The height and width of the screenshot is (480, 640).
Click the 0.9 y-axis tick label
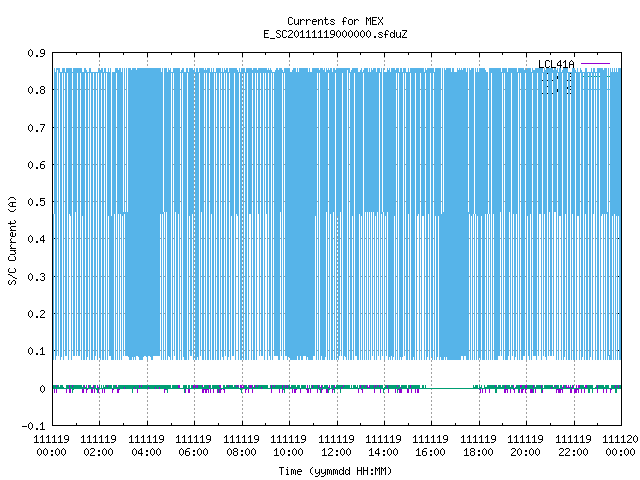pyautogui.click(x=36, y=53)
